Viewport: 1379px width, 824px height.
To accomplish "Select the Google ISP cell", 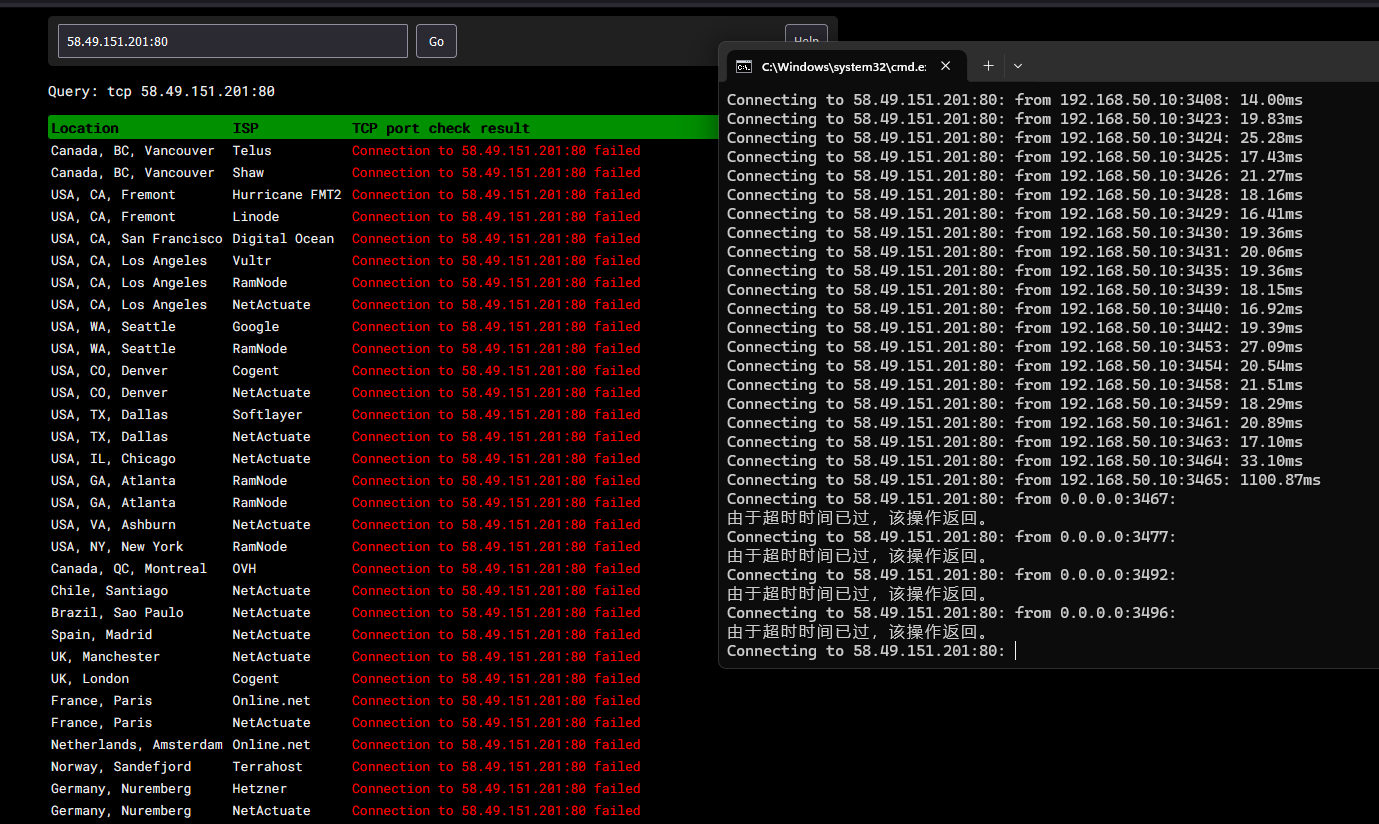I will tap(256, 327).
